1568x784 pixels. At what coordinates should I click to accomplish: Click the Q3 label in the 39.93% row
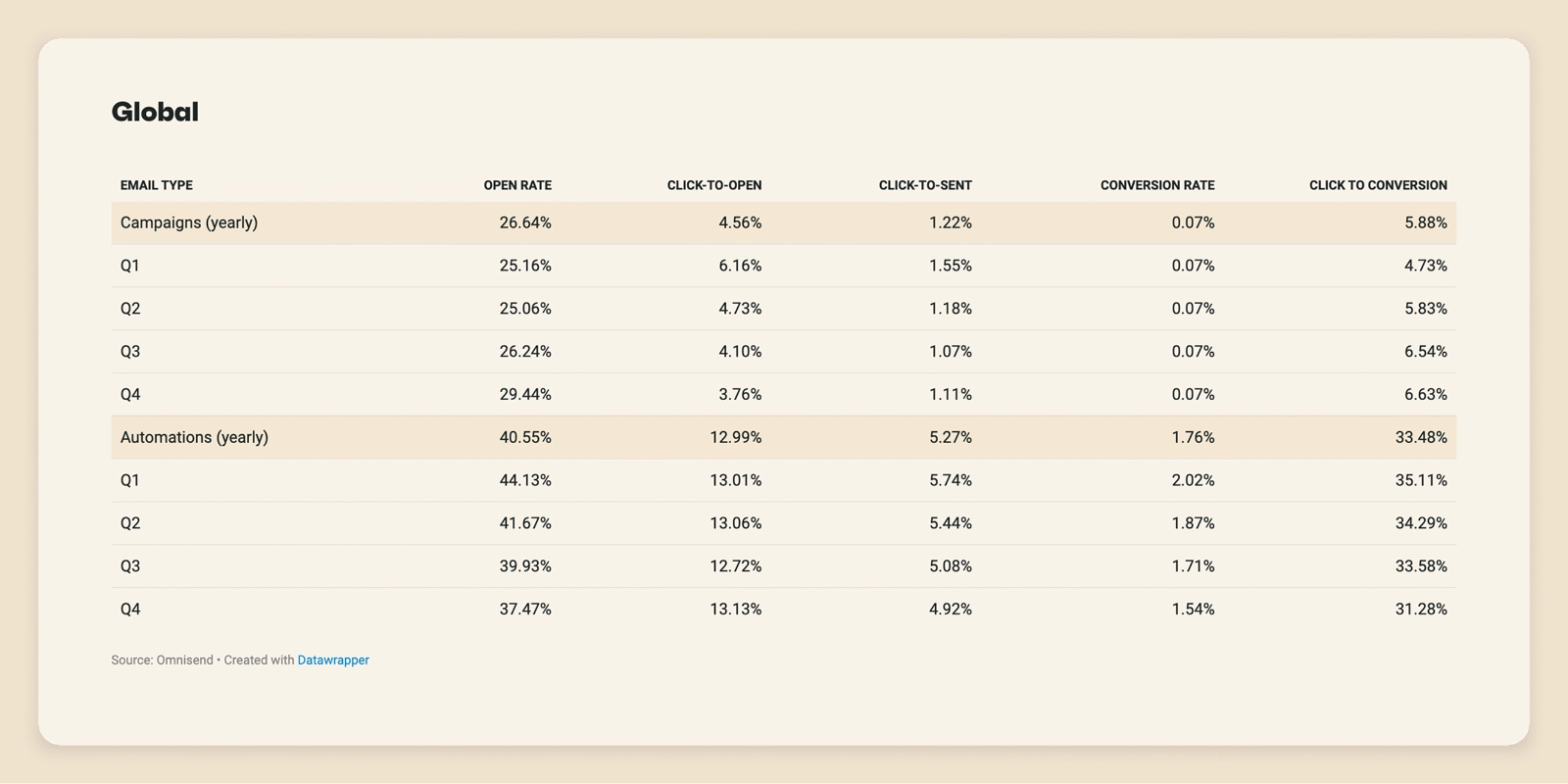pos(130,566)
